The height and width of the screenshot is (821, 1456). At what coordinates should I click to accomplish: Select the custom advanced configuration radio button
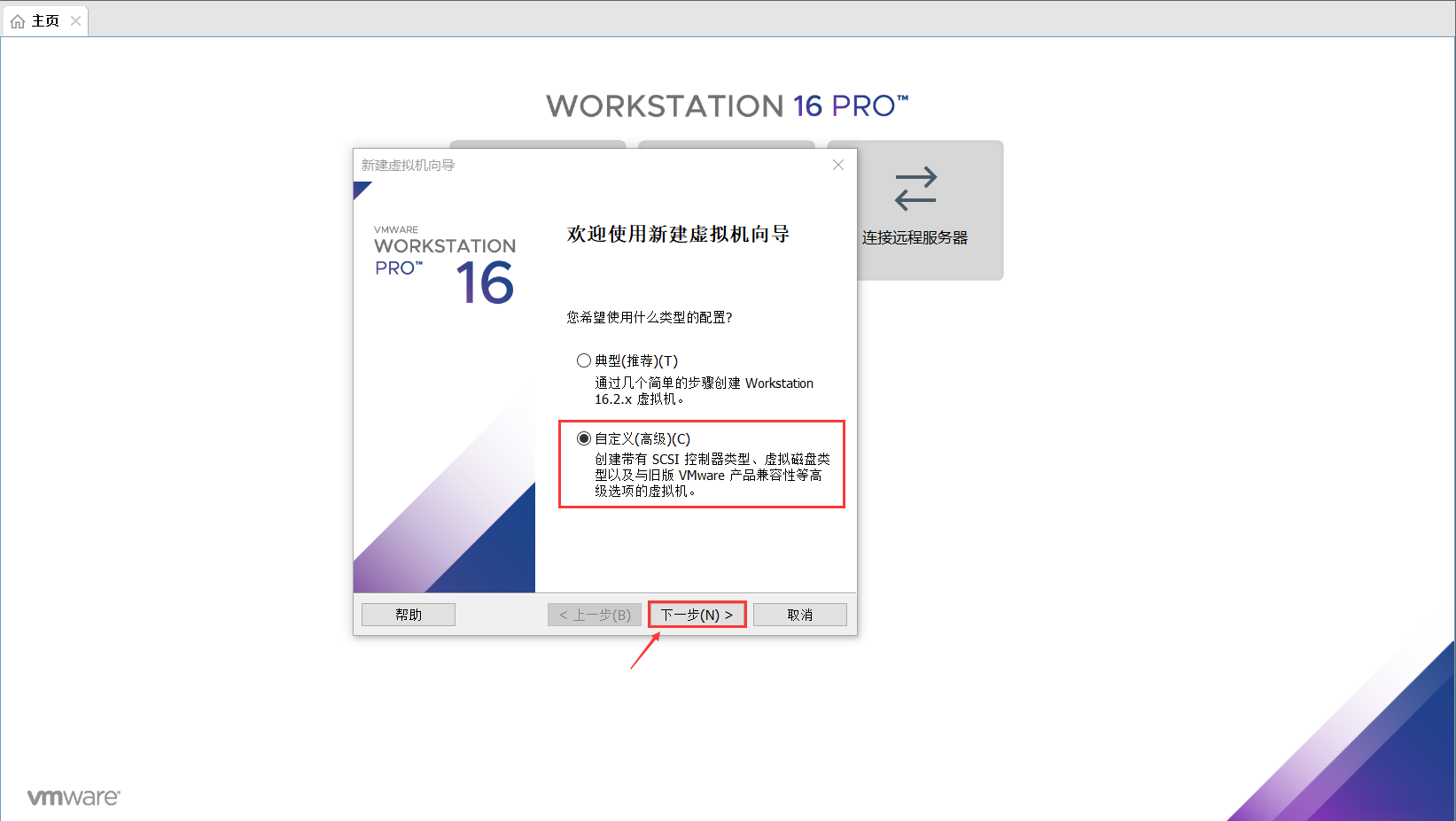point(583,438)
